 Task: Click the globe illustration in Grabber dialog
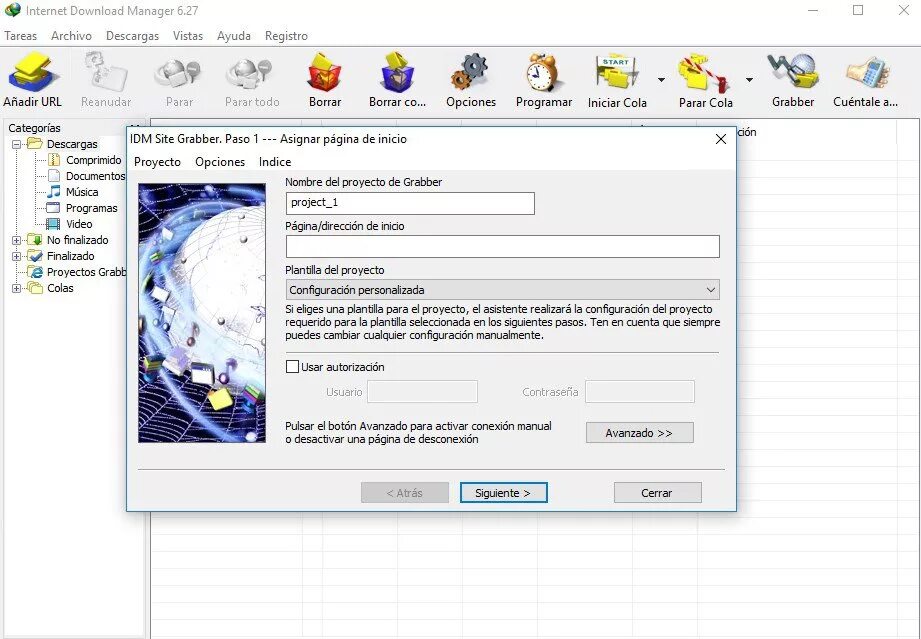[202, 313]
